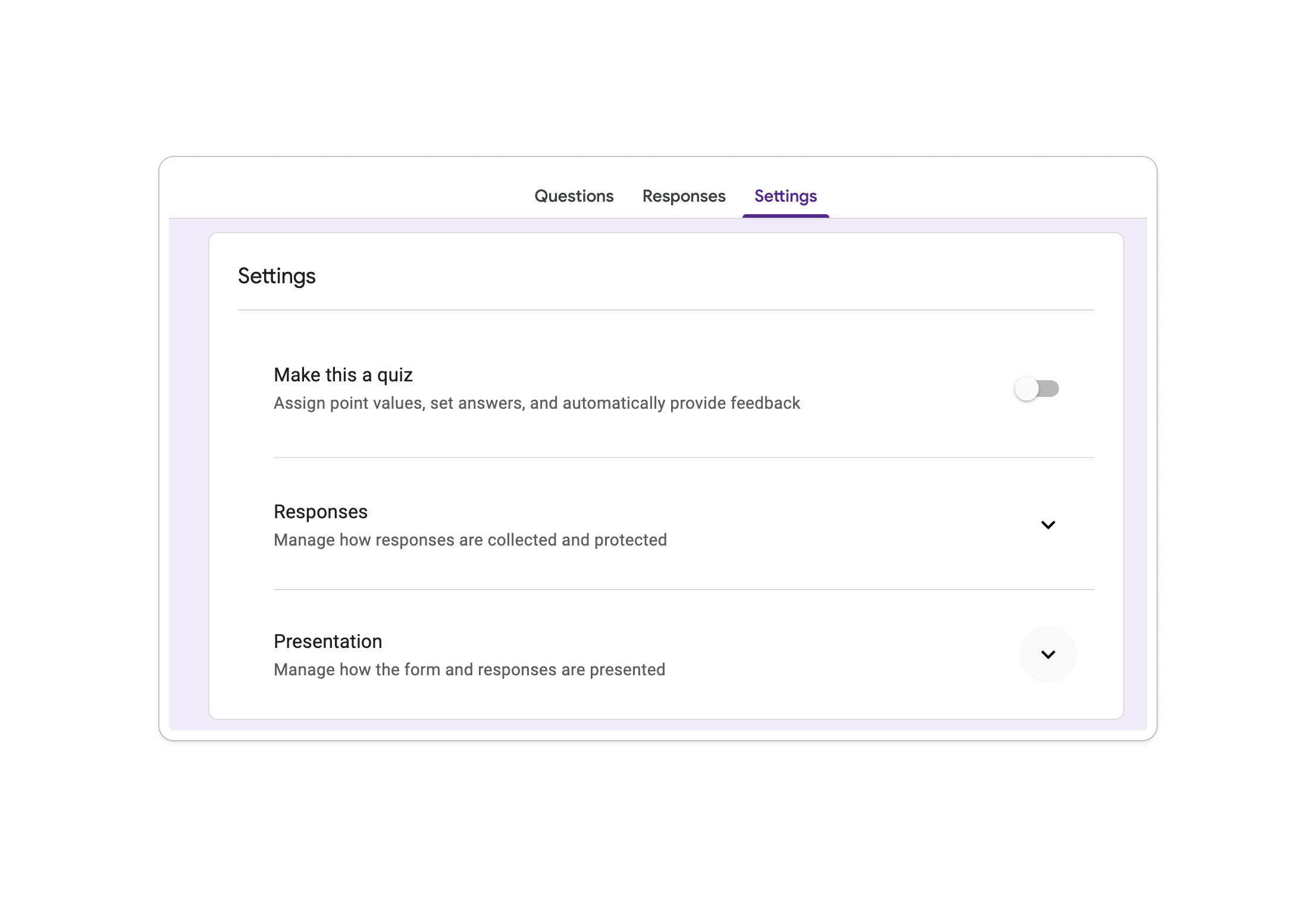Click the quiz feedback description text

tap(536, 403)
